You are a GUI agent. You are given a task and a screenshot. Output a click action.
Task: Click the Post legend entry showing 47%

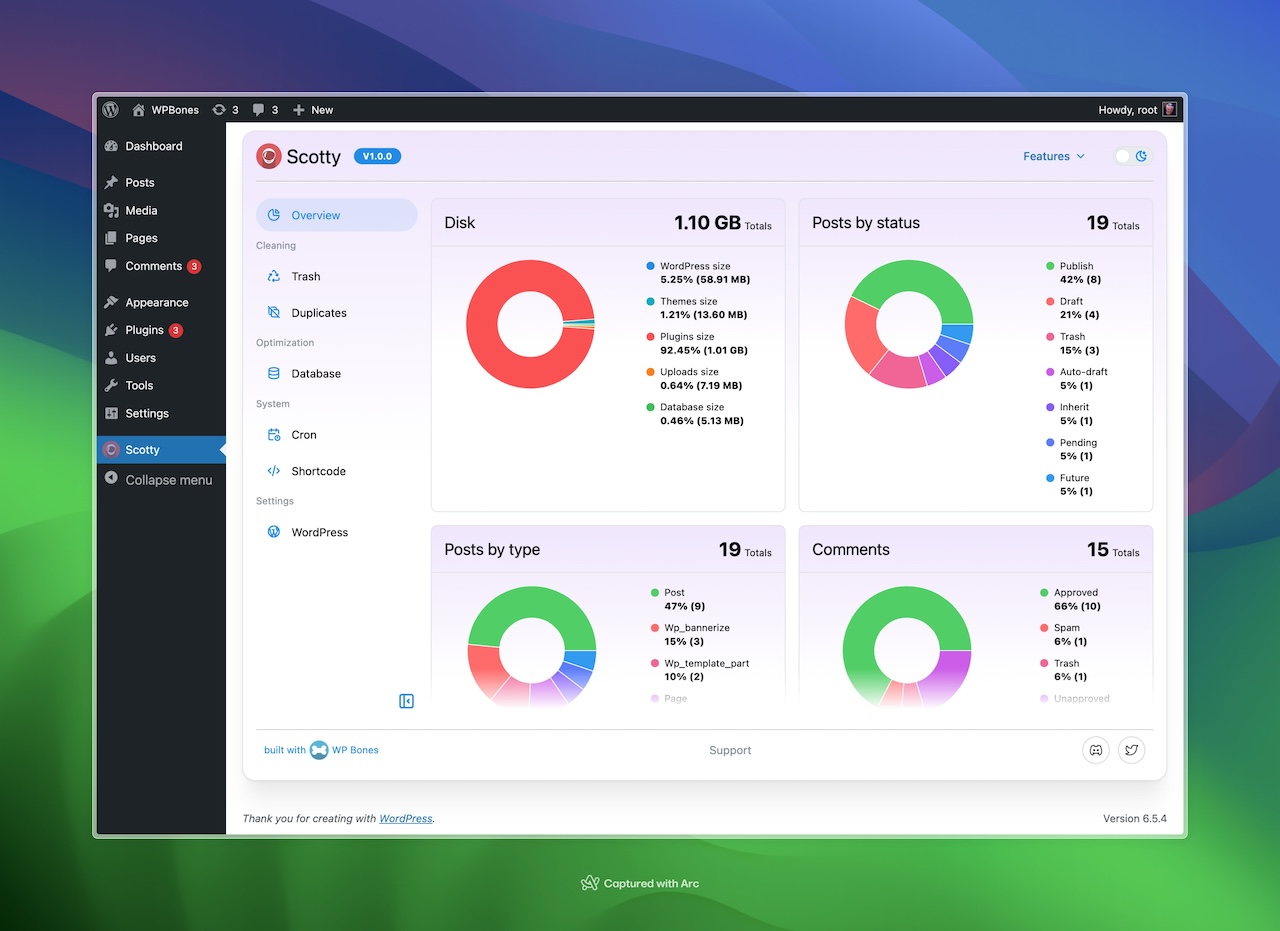pos(679,599)
